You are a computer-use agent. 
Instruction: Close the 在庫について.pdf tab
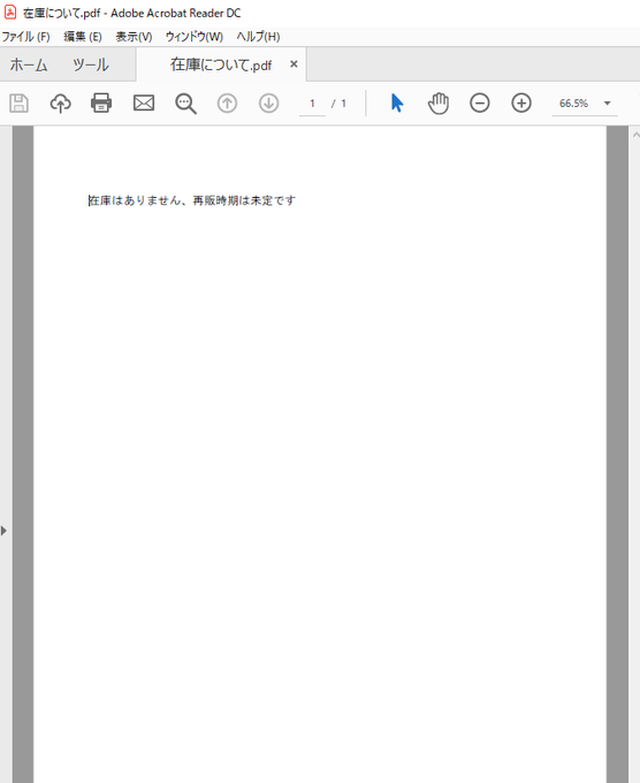294,64
